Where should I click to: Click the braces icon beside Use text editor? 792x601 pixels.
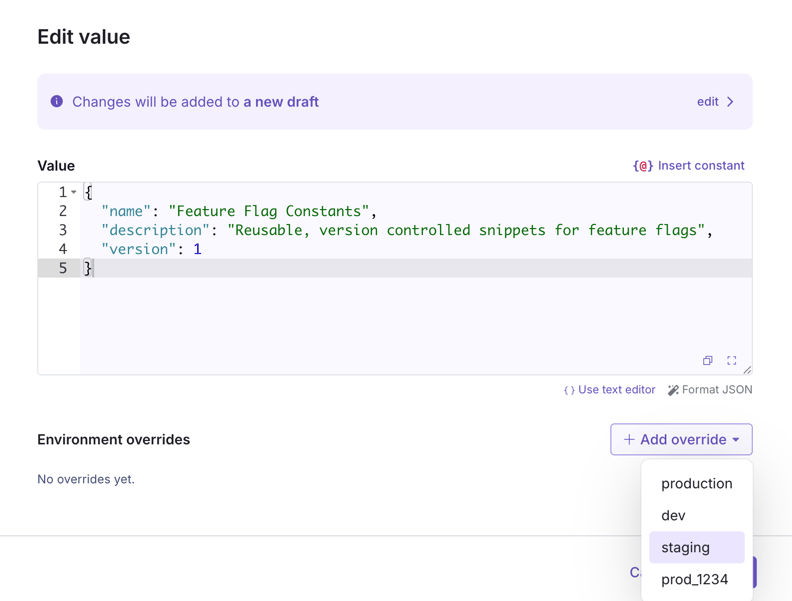(x=569, y=390)
